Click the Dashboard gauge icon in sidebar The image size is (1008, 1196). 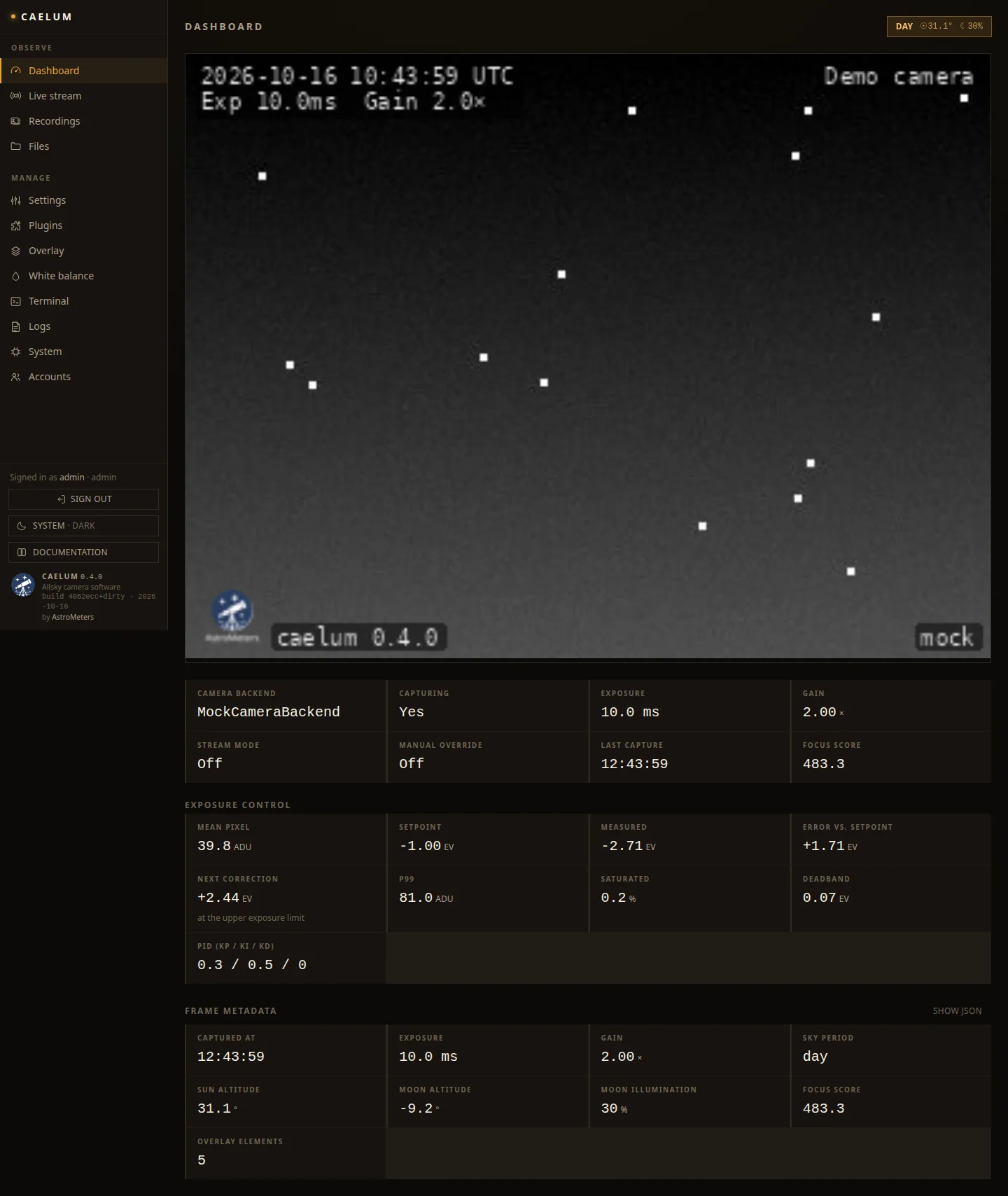tap(16, 71)
